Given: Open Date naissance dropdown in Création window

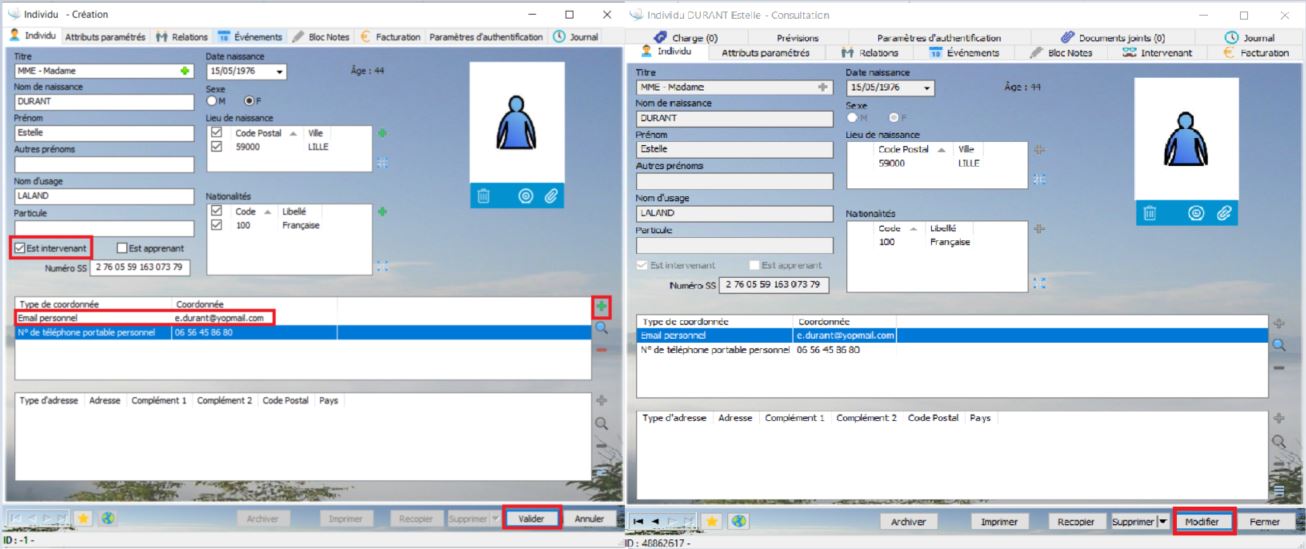Looking at the screenshot, I should [279, 72].
